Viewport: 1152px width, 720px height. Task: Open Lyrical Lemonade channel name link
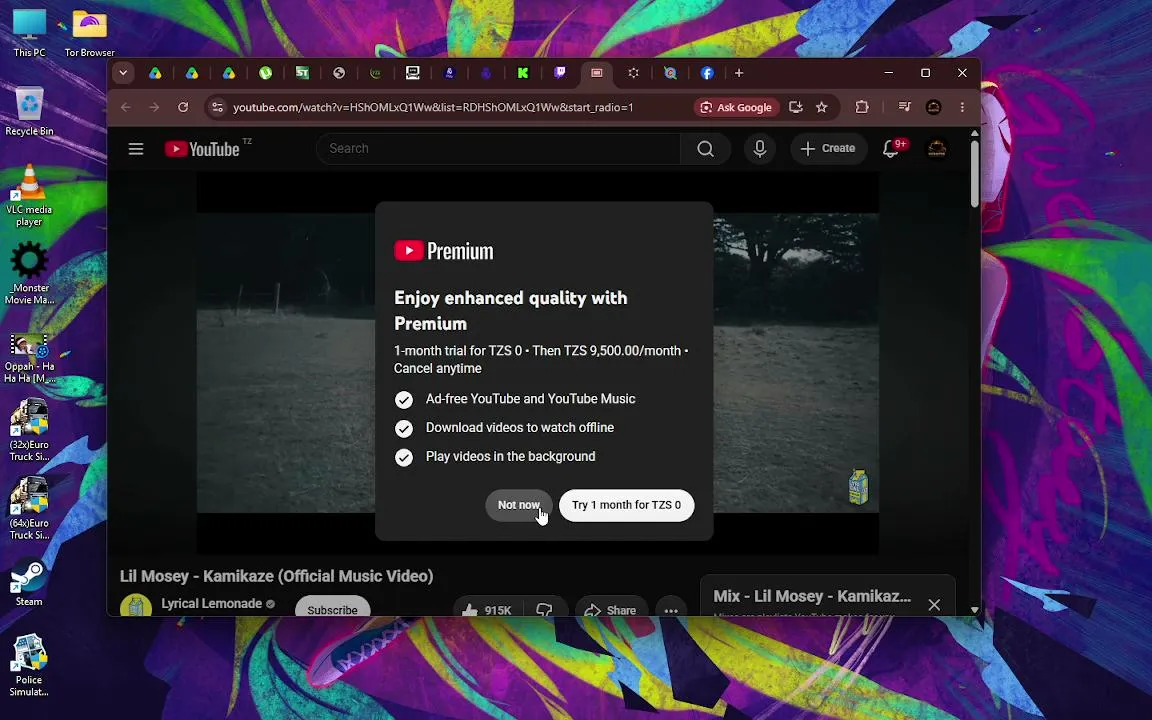click(x=212, y=603)
